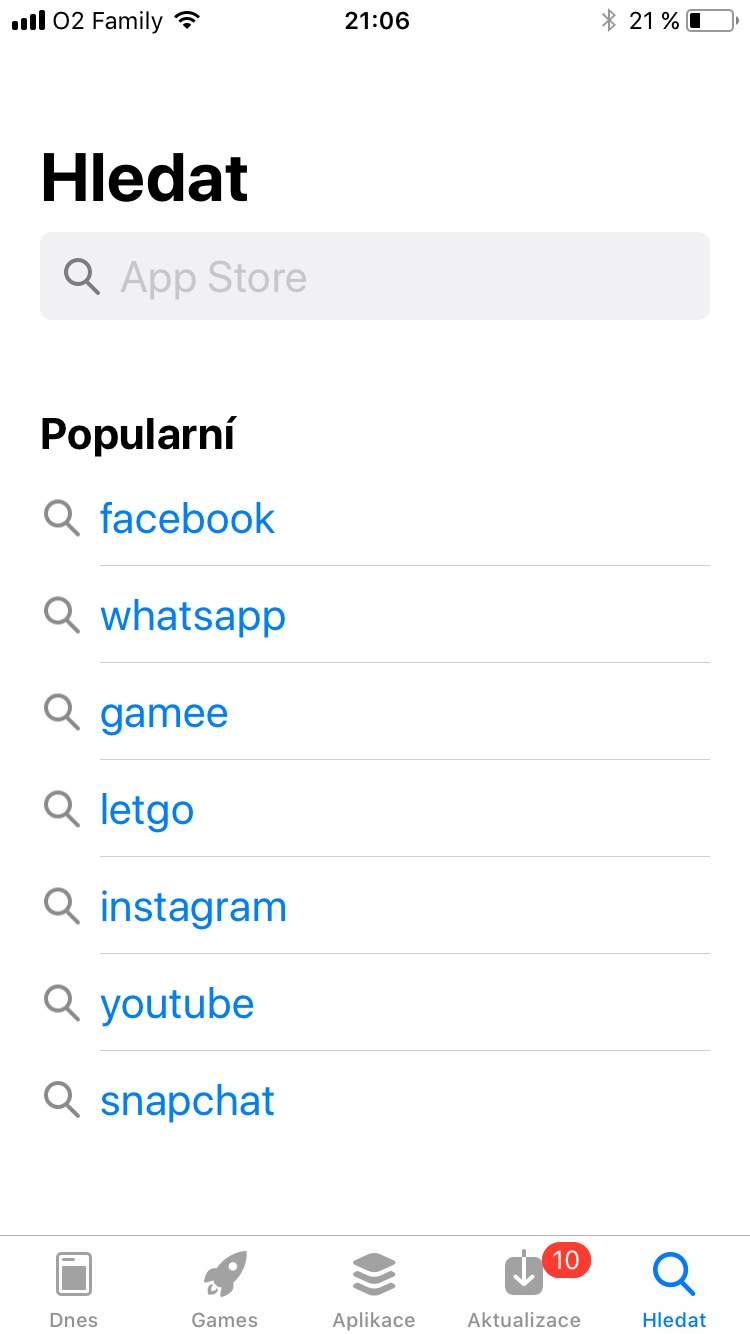Open the Dnes (Today) tab icon

[x=74, y=1275]
